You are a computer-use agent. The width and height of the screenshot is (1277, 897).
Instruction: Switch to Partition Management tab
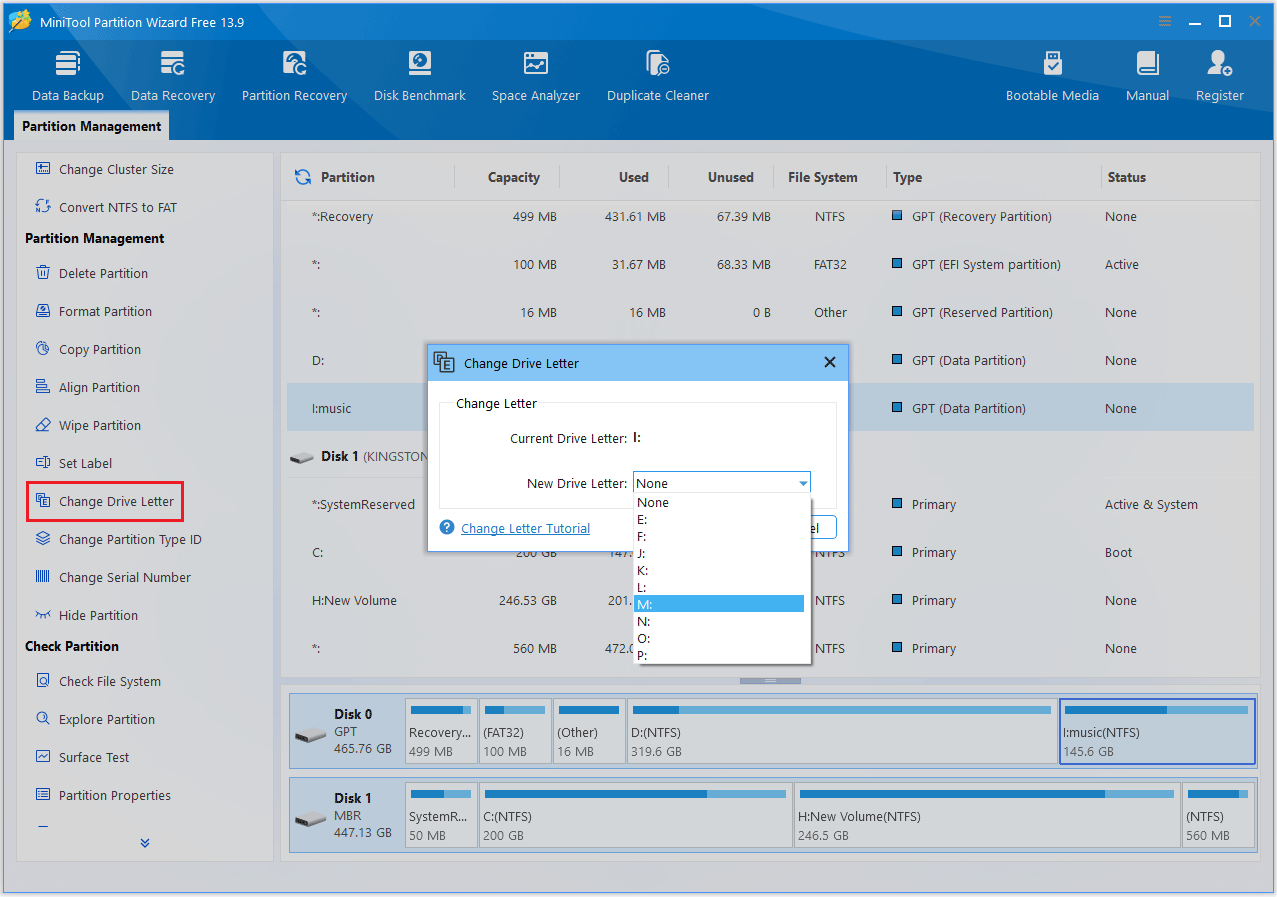click(x=91, y=126)
